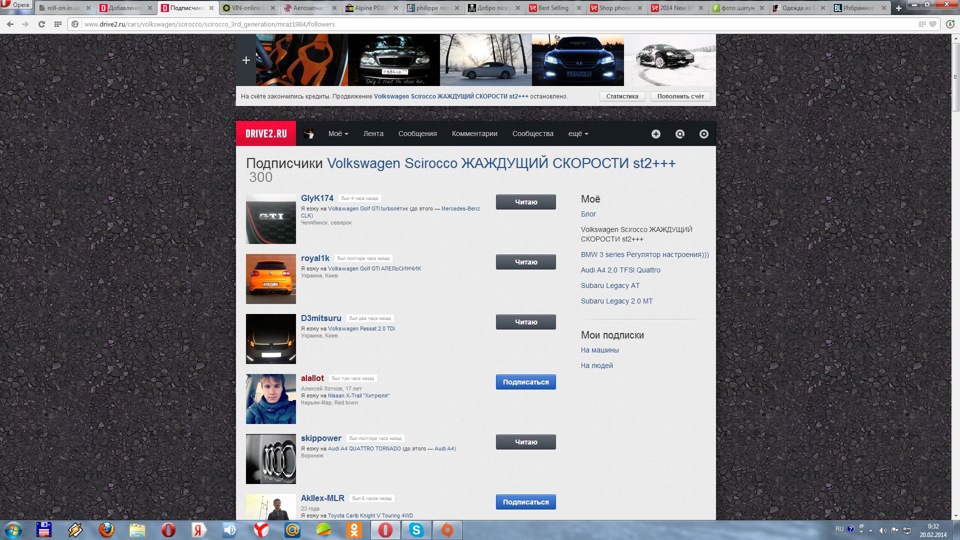Click Подписаться button for Akllex-MLR

pos(526,501)
